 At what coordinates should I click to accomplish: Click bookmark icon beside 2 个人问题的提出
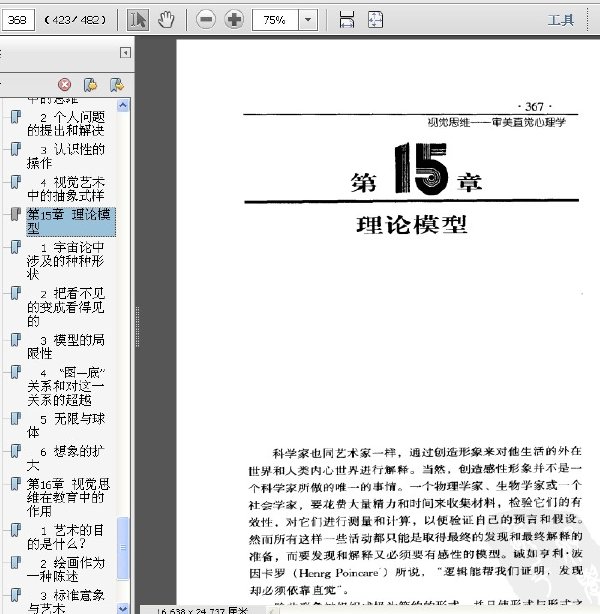pos(16,117)
